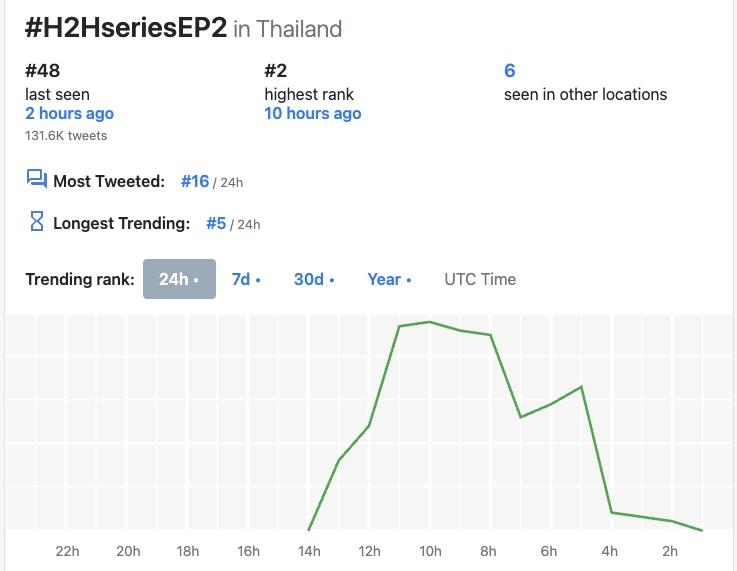
Task: Click the chart line start at 14h
Action: [309, 529]
